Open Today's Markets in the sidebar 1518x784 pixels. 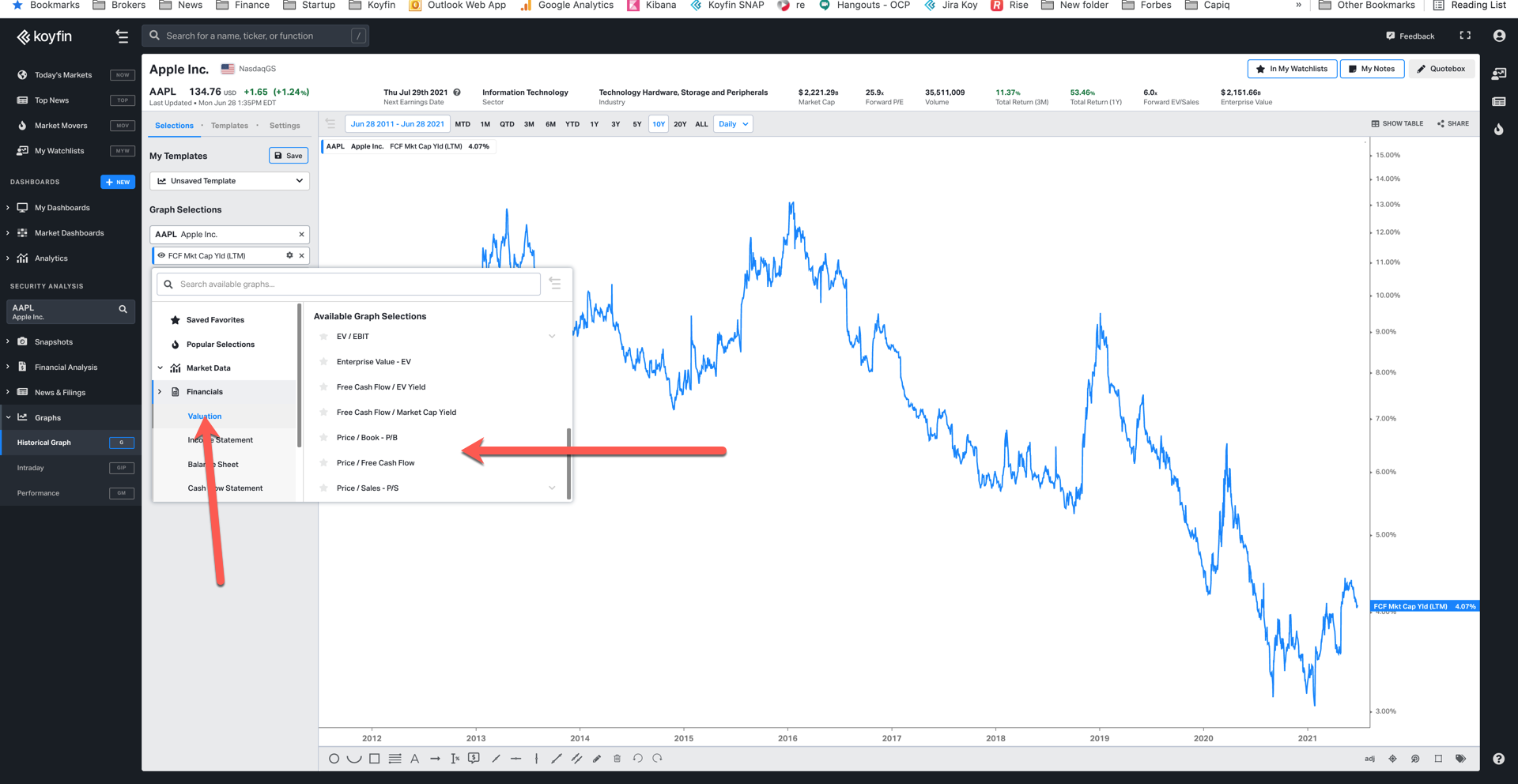[63, 75]
